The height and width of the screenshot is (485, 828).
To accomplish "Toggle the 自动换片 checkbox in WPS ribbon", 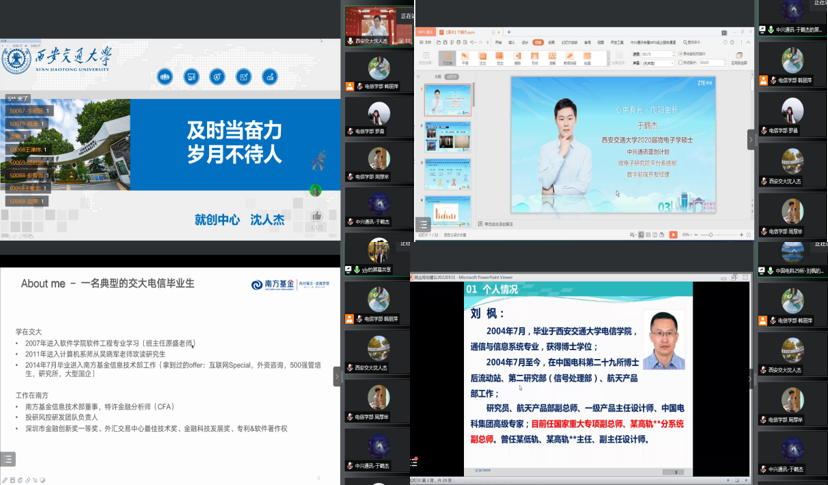I will pos(680,62).
